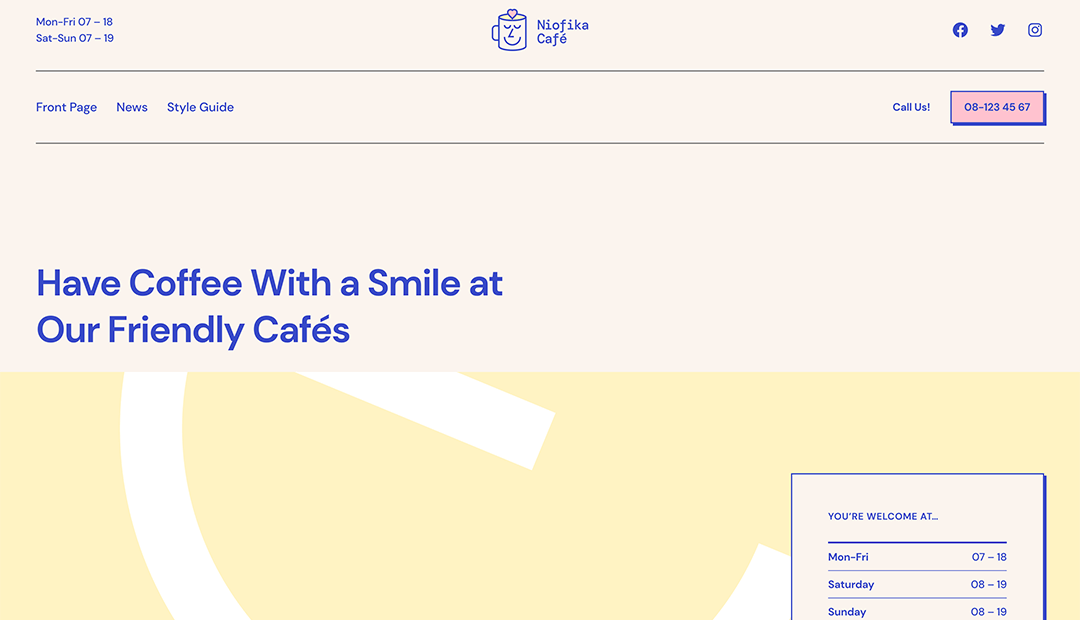Image resolution: width=1080 pixels, height=620 pixels.
Task: Click the Mon-Fri 07 – 18 header hours
Action: tap(74, 21)
